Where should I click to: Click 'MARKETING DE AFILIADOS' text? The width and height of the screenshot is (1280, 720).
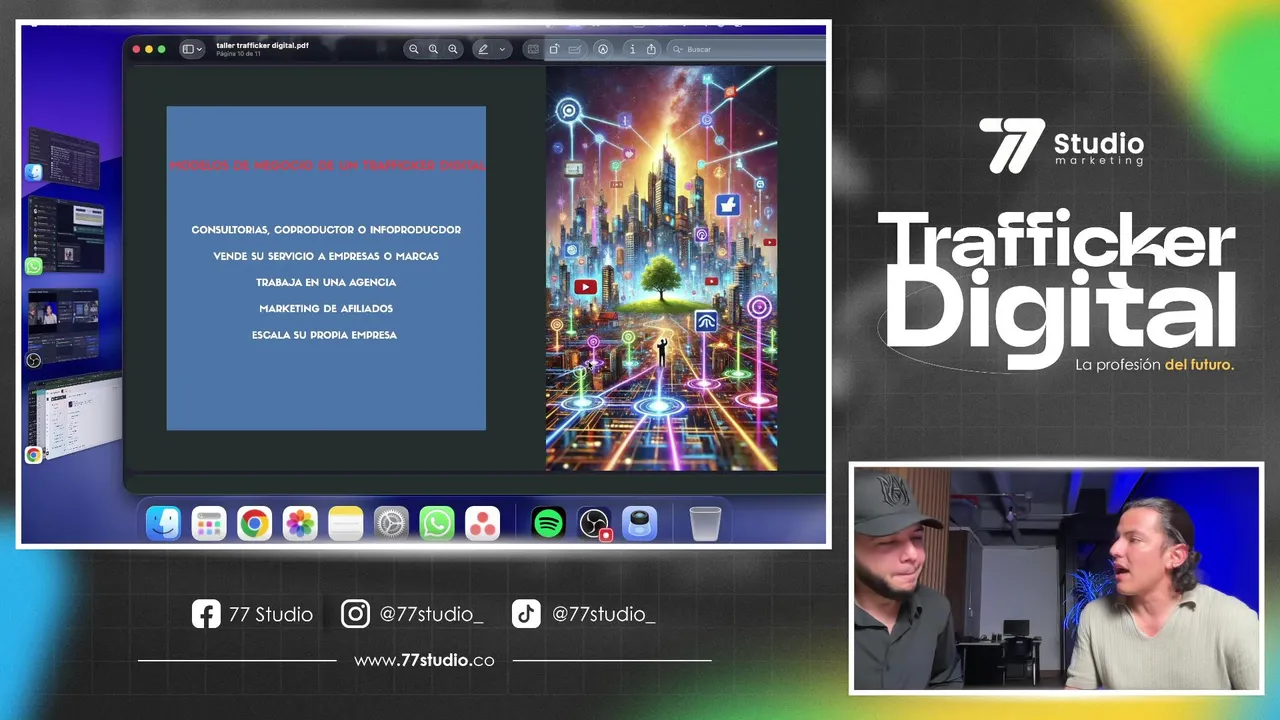pos(326,308)
